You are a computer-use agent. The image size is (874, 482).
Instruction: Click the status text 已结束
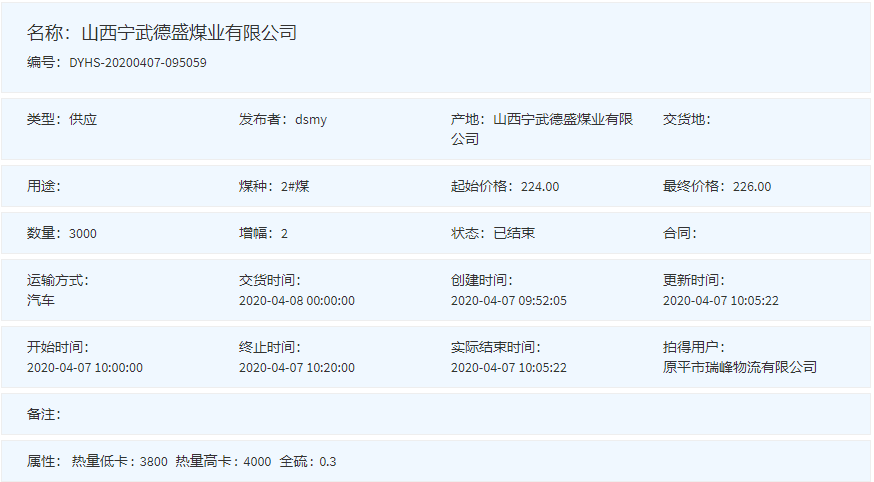pos(514,234)
